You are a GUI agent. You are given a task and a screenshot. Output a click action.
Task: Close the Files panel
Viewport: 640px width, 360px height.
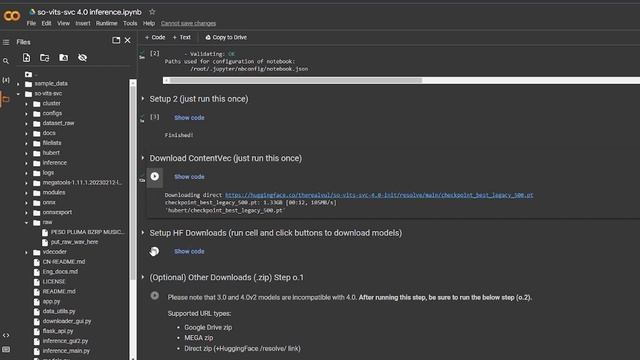tap(128, 40)
